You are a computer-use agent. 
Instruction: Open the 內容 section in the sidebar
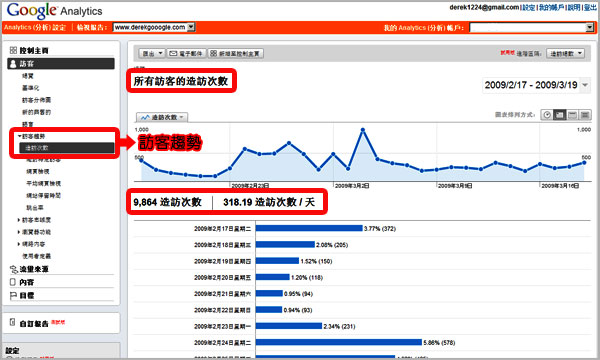(22, 282)
